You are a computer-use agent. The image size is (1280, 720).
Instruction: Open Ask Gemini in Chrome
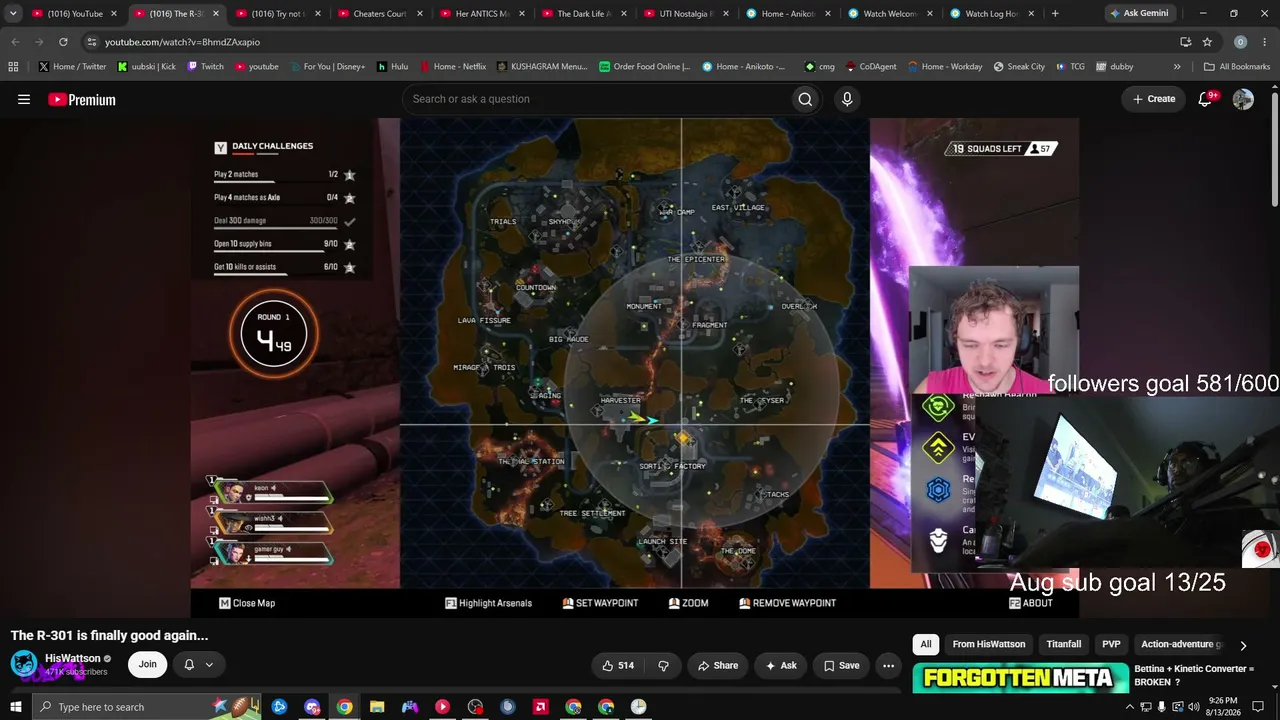click(x=1139, y=14)
